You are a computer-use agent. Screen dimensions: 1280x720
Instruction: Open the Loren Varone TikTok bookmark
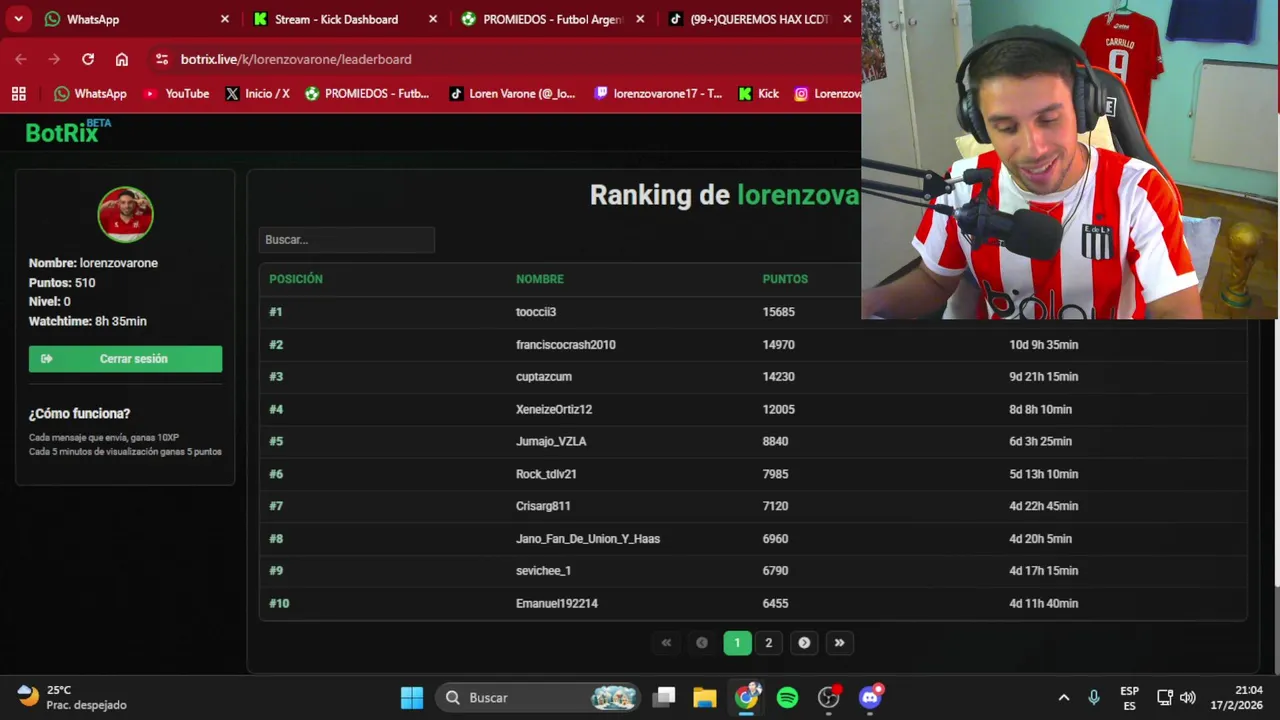tap(512, 93)
